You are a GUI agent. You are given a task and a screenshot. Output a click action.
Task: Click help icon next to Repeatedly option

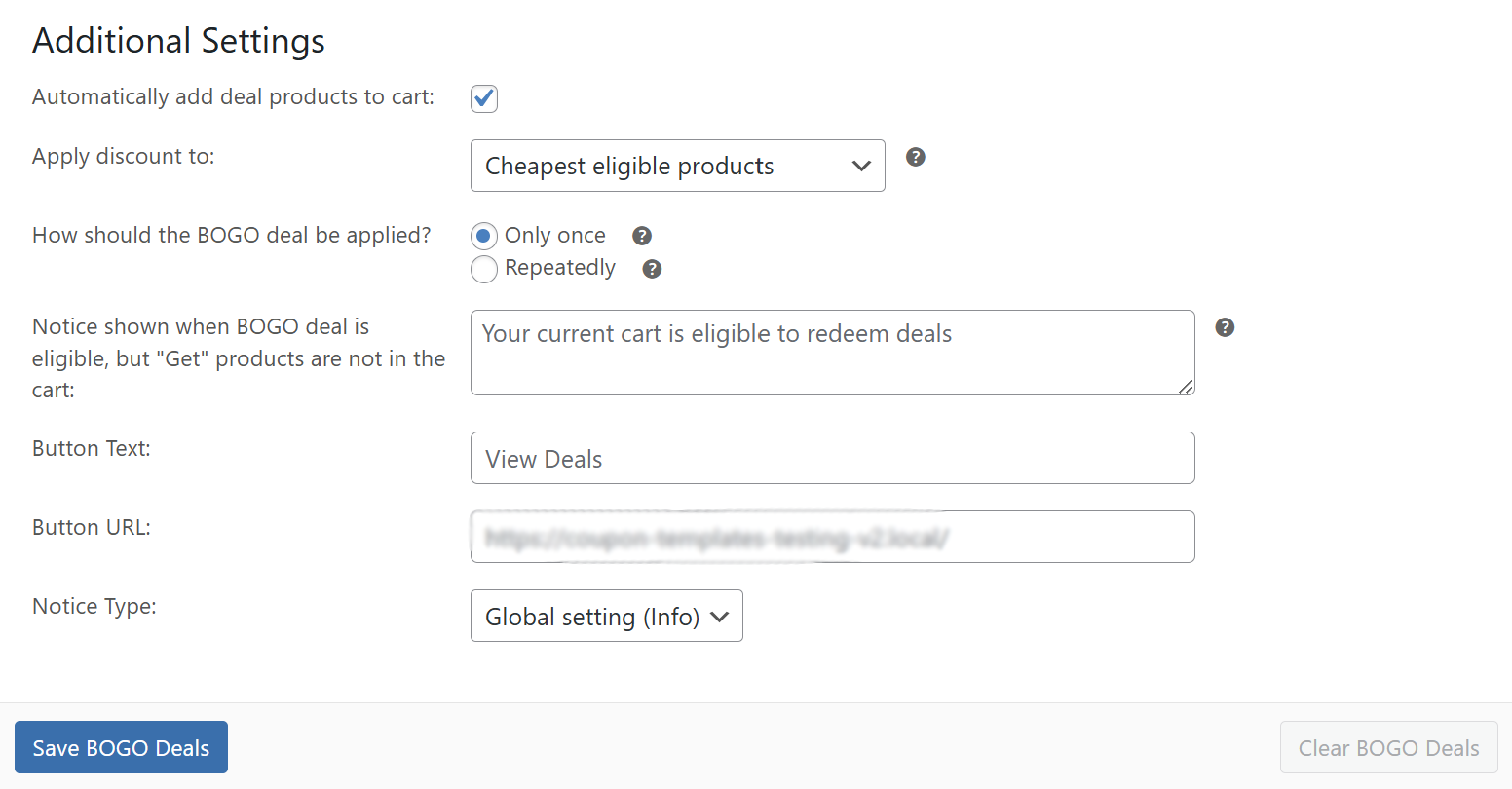tap(652, 269)
